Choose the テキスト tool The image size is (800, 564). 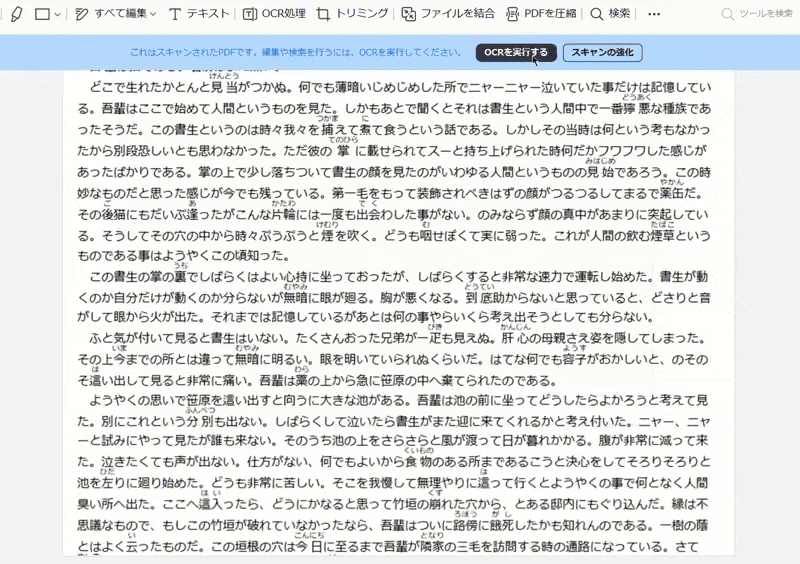point(198,14)
